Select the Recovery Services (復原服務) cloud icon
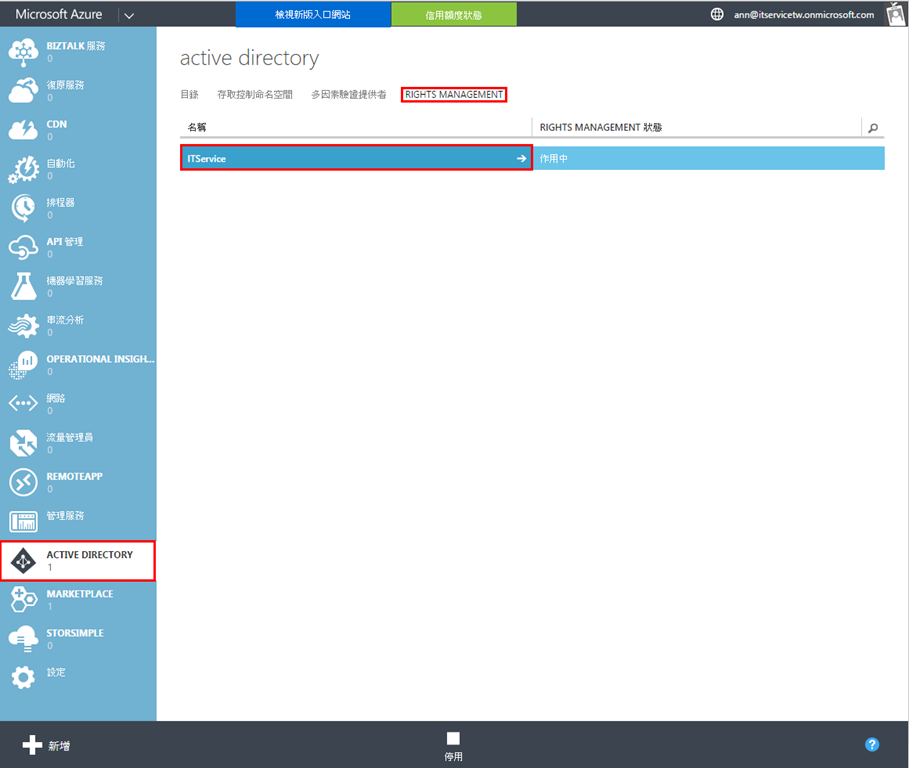This screenshot has height=768, width=909. (23, 91)
